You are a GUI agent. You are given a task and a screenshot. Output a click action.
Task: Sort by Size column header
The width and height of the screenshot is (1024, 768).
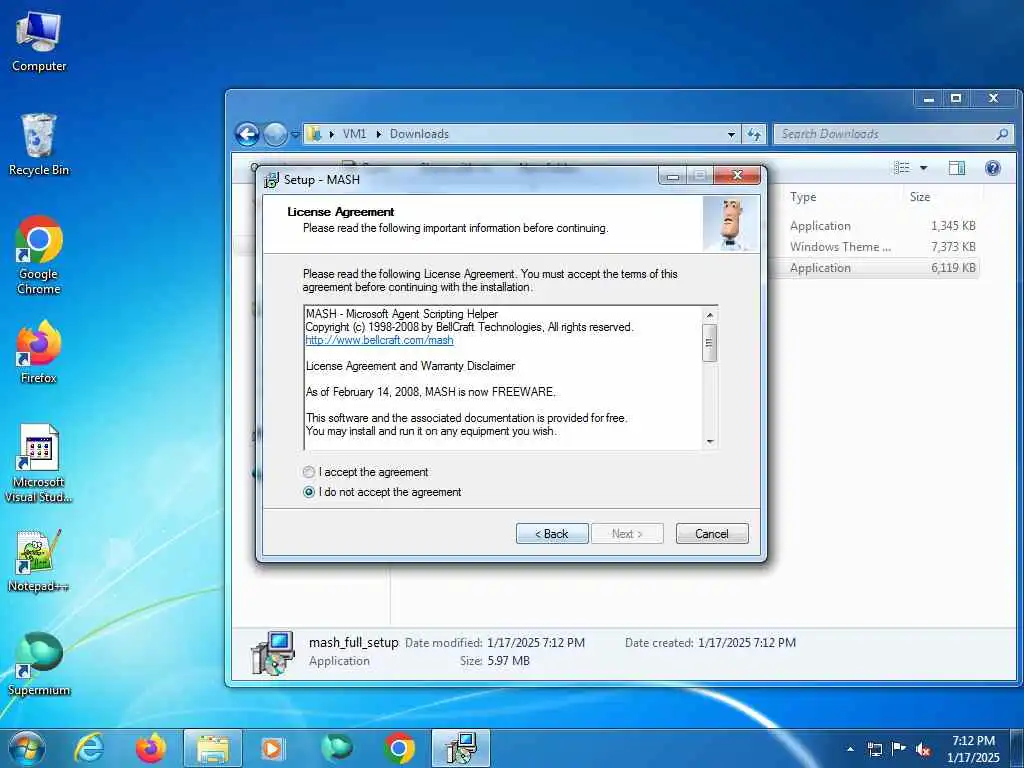920,197
